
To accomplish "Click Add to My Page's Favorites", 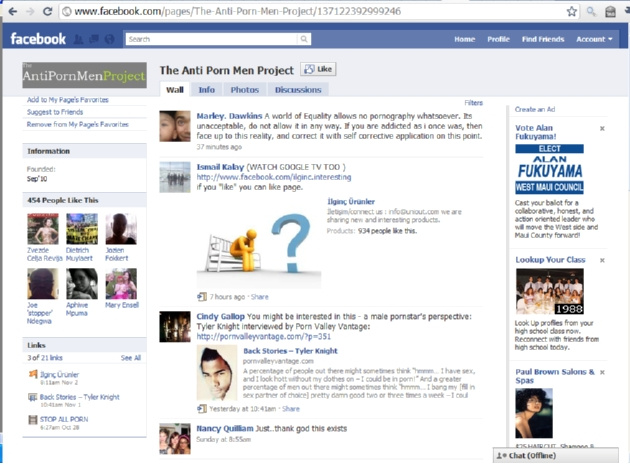I will [68, 100].
